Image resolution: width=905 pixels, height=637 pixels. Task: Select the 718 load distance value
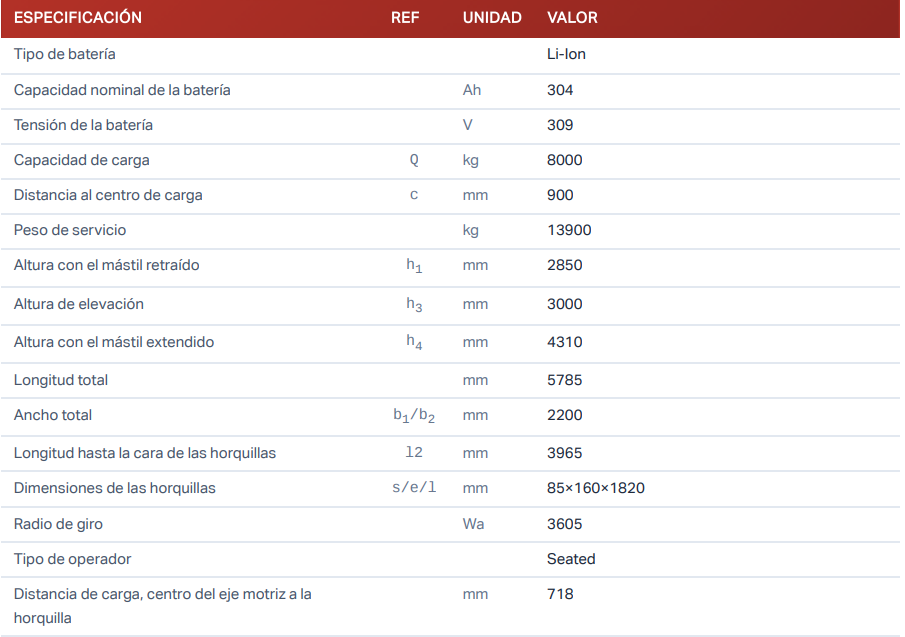(560, 594)
